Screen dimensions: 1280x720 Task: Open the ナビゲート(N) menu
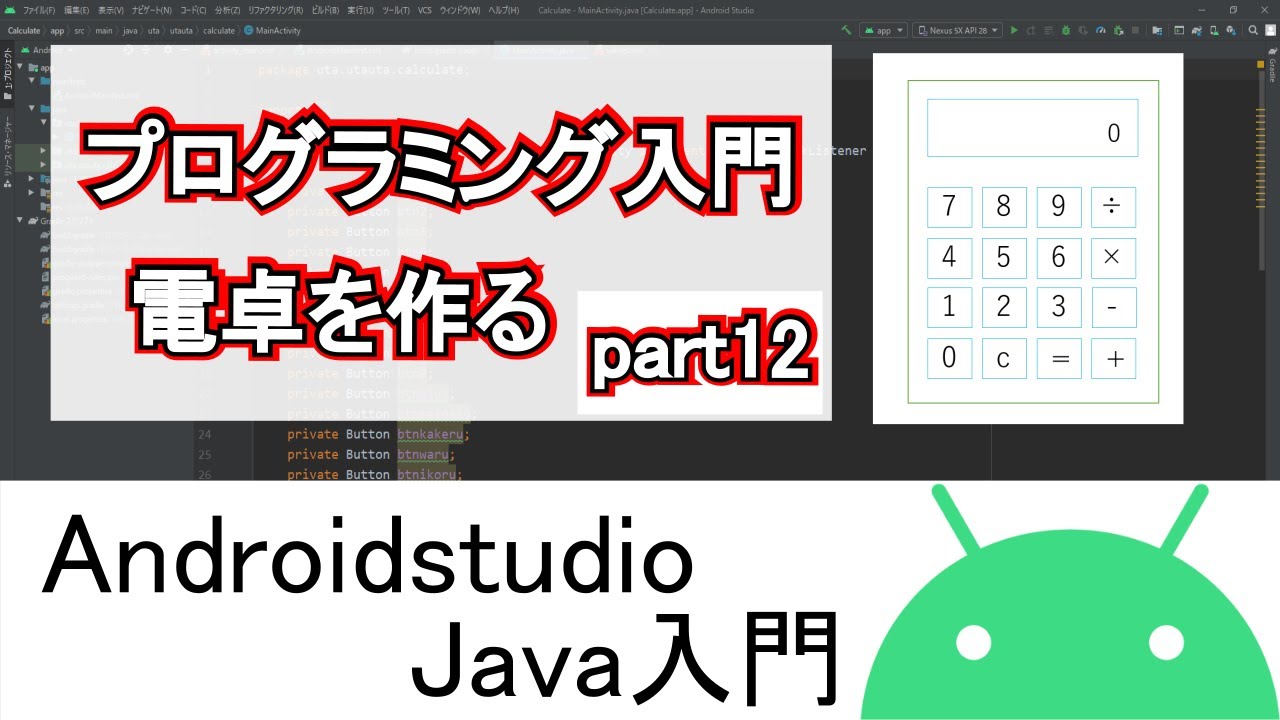[x=152, y=10]
